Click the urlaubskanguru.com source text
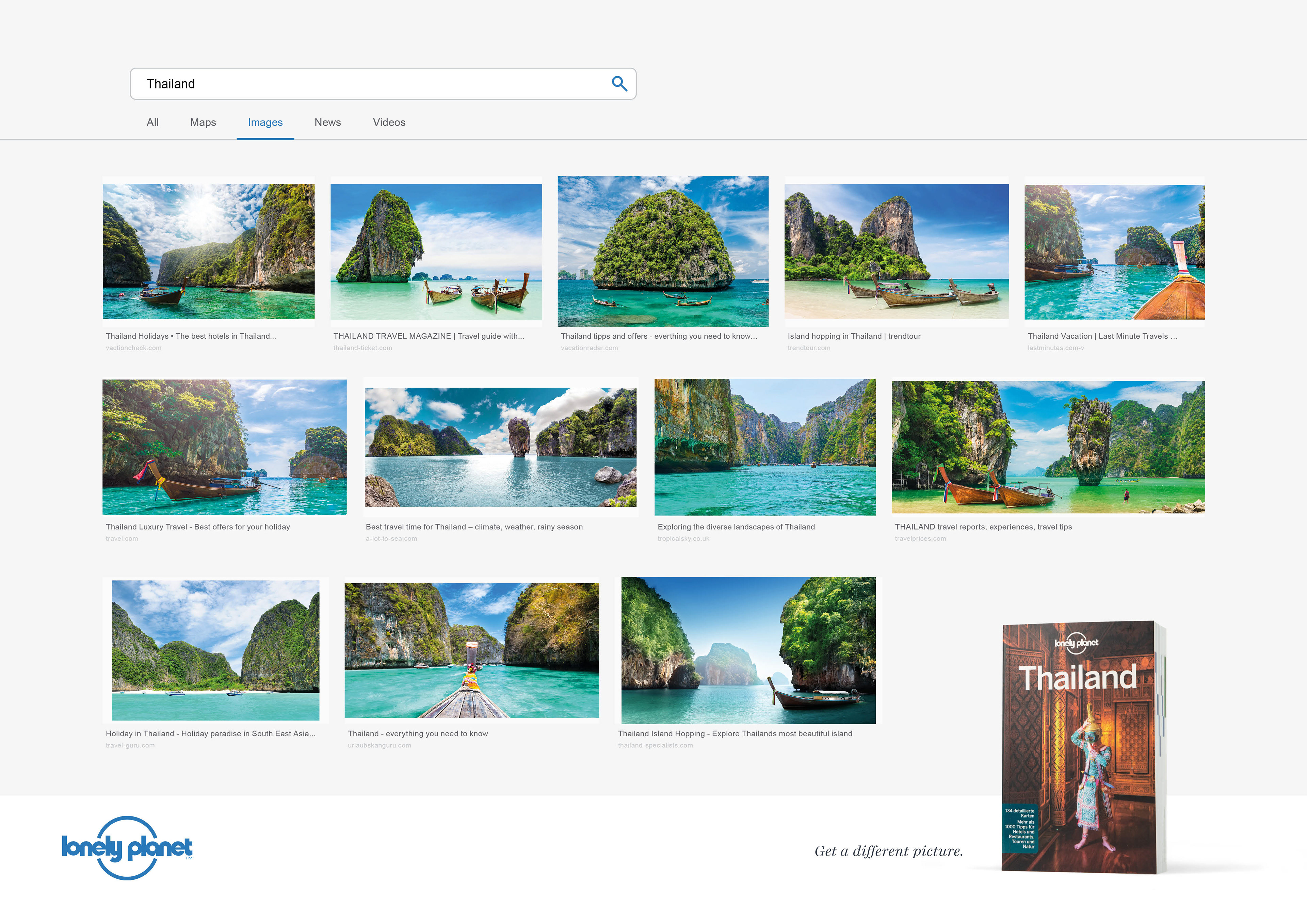This screenshot has width=1307, height=924. click(379, 745)
